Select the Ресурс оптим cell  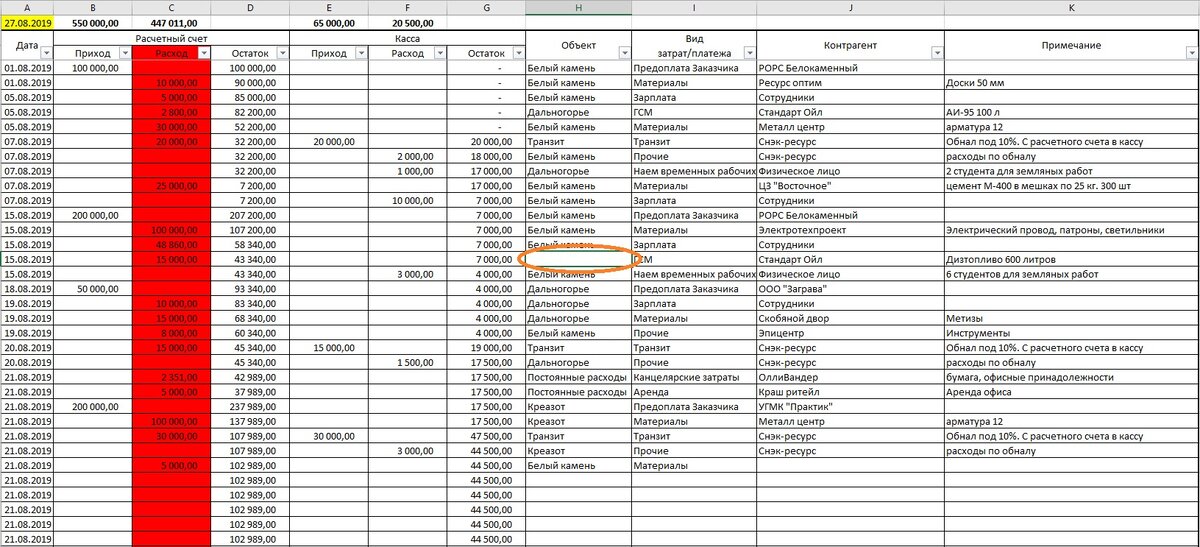pos(850,83)
